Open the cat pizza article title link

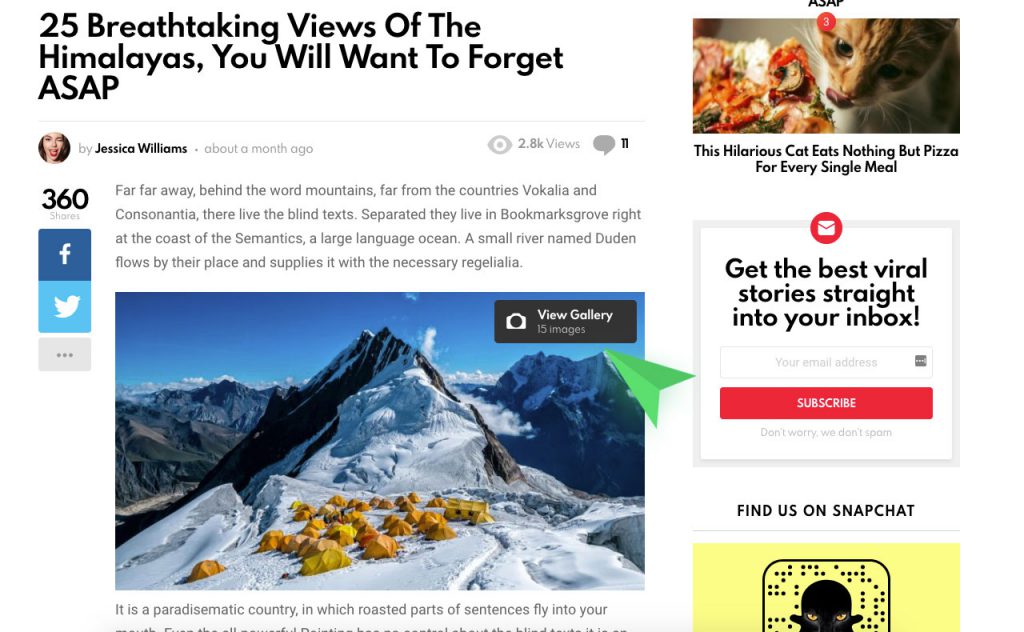click(826, 159)
